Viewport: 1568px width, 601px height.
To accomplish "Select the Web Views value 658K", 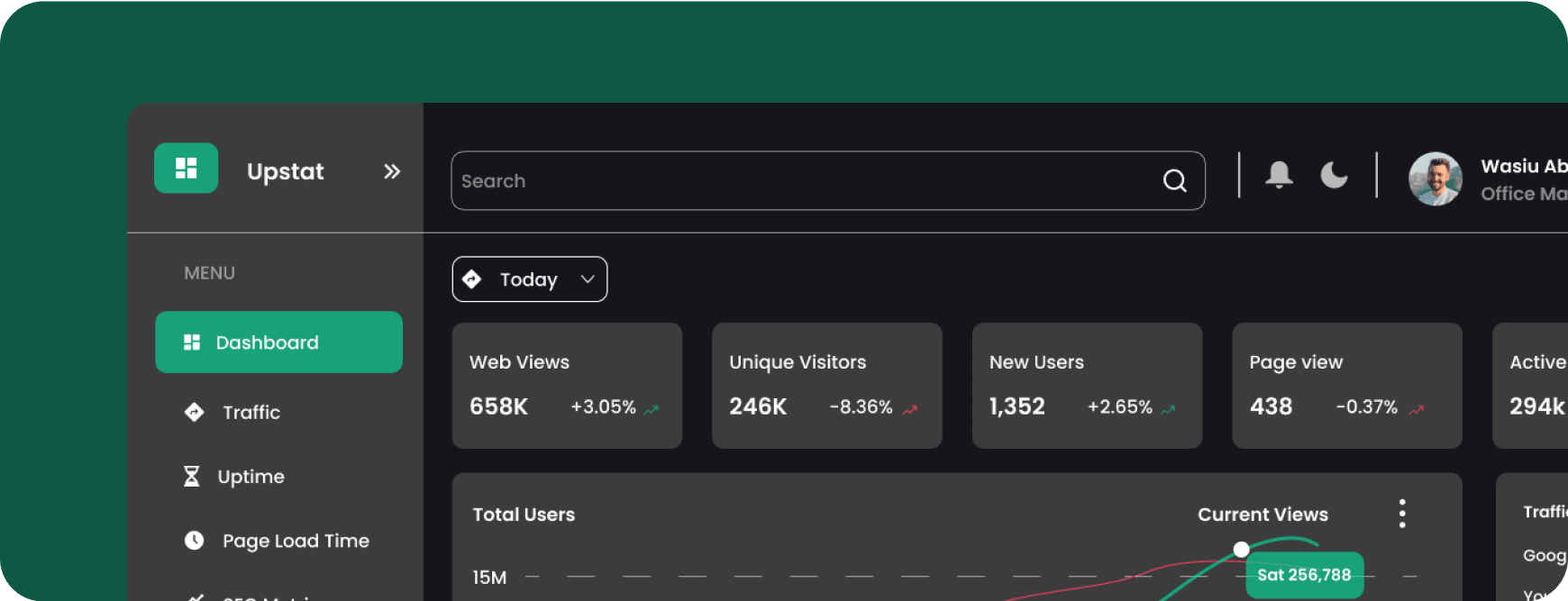I will click(499, 407).
